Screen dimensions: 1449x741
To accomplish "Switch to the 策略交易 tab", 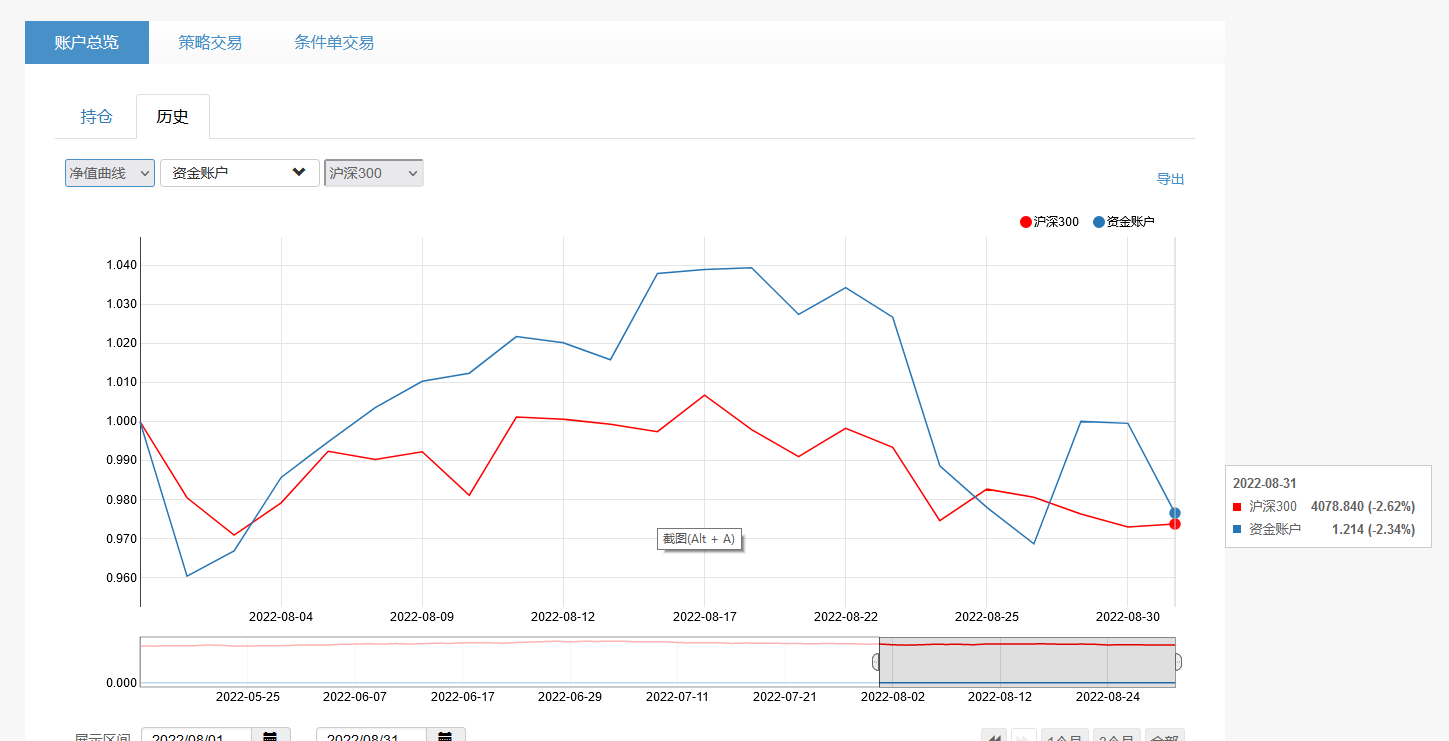I will [x=210, y=43].
